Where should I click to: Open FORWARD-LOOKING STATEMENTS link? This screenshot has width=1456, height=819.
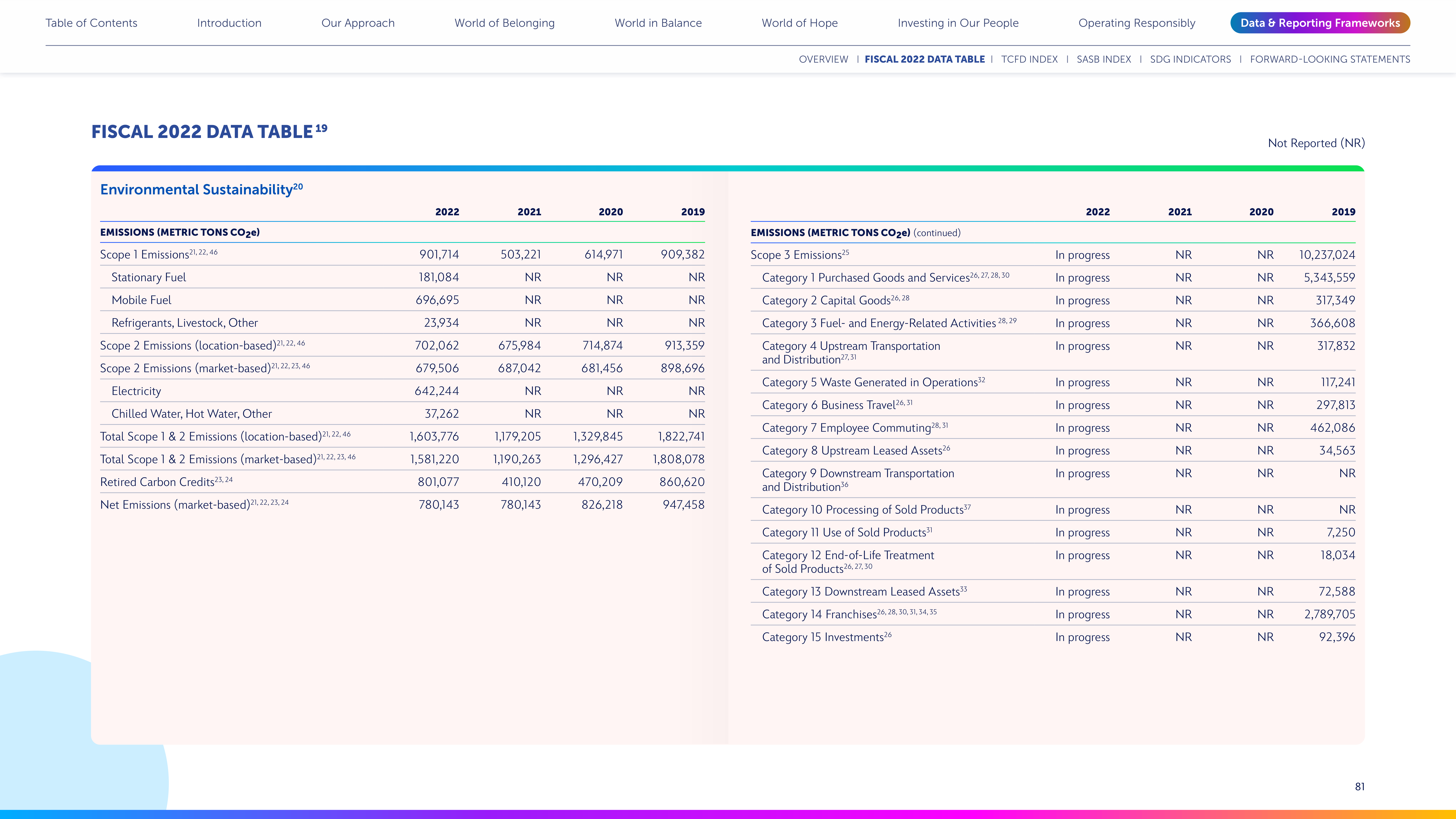1330,59
